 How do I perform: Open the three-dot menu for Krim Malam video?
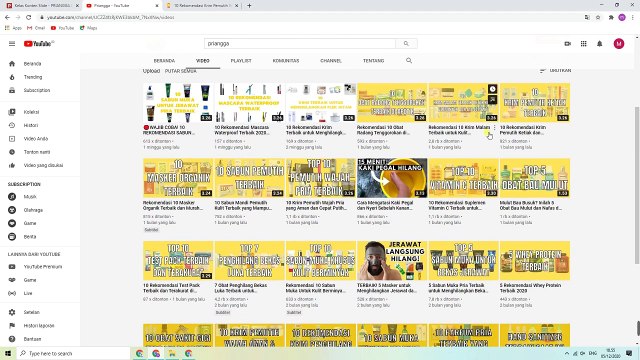point(495,128)
